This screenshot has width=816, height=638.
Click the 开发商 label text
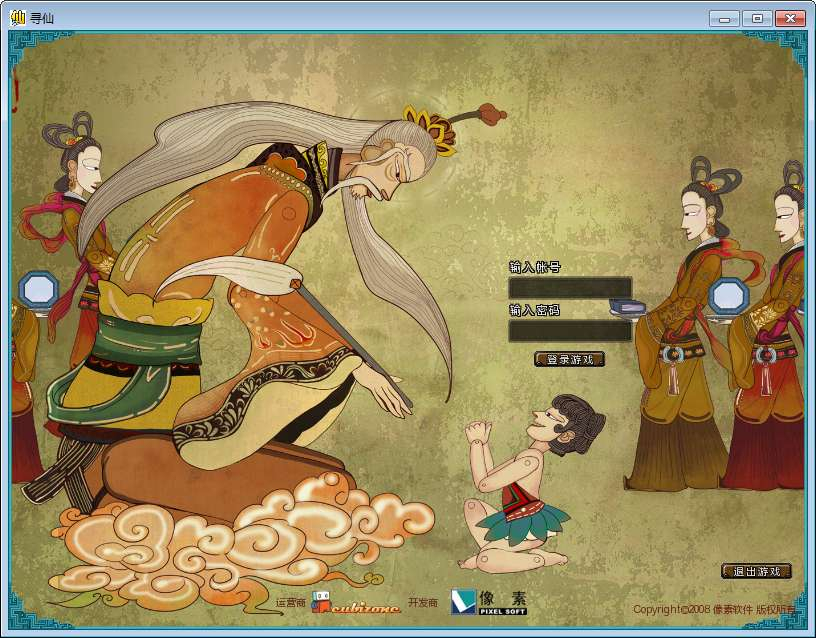423,603
